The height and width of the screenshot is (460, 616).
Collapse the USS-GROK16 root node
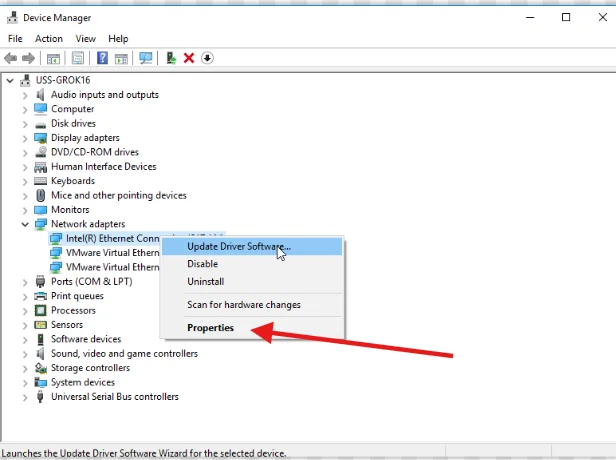pos(10,81)
